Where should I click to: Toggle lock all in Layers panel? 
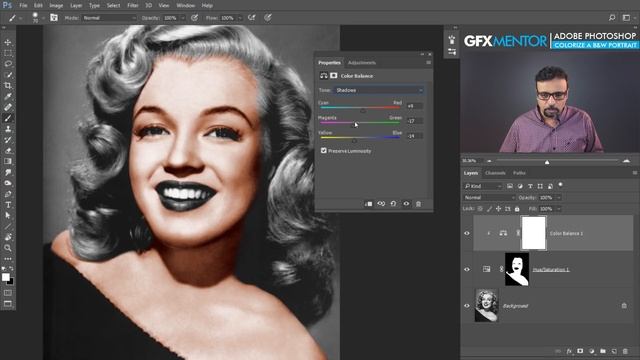point(517,209)
